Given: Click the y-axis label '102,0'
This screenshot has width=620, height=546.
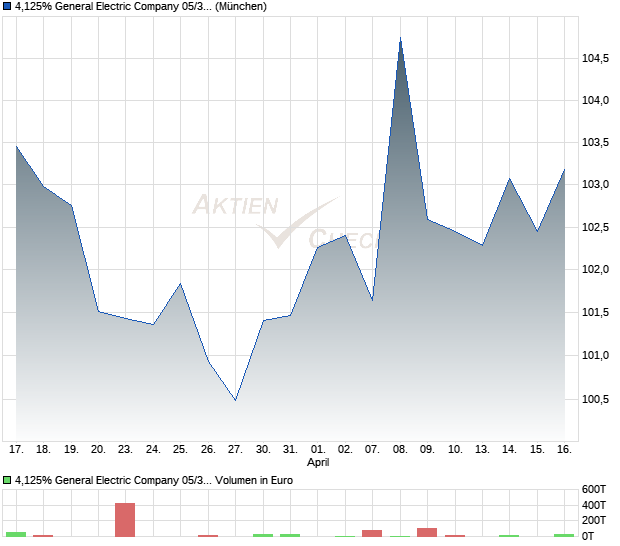Looking at the screenshot, I should coord(595,269).
